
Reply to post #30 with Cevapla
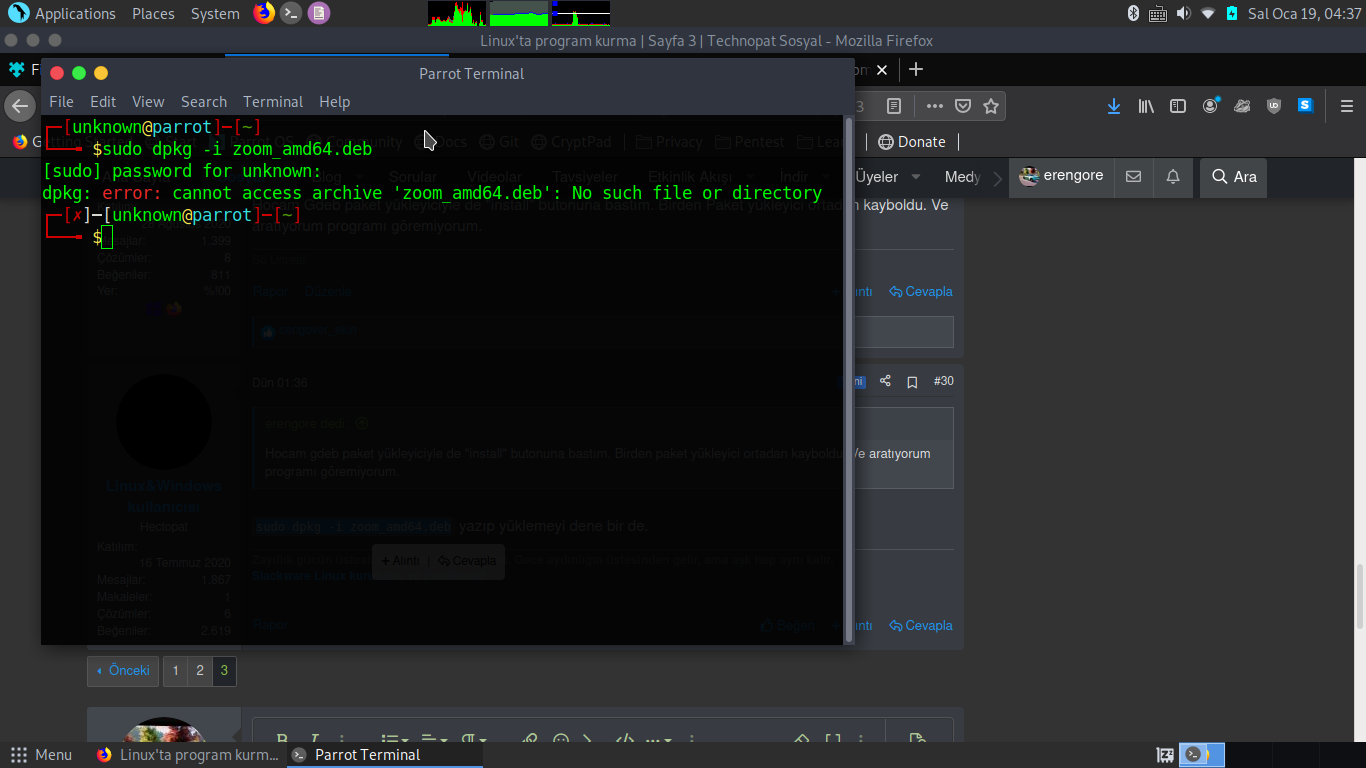921,626
